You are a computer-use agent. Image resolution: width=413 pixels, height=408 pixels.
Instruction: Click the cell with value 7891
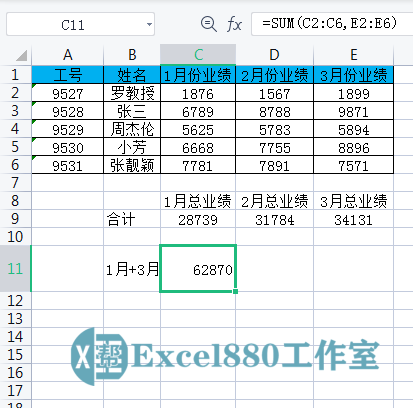coord(274,165)
